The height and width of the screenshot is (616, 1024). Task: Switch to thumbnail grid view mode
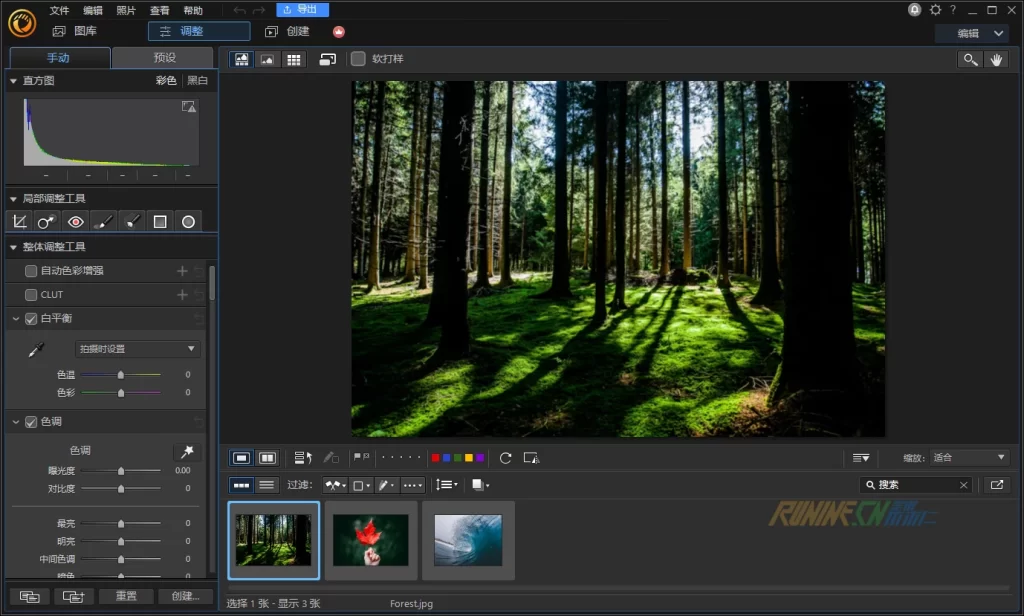[x=293, y=59]
